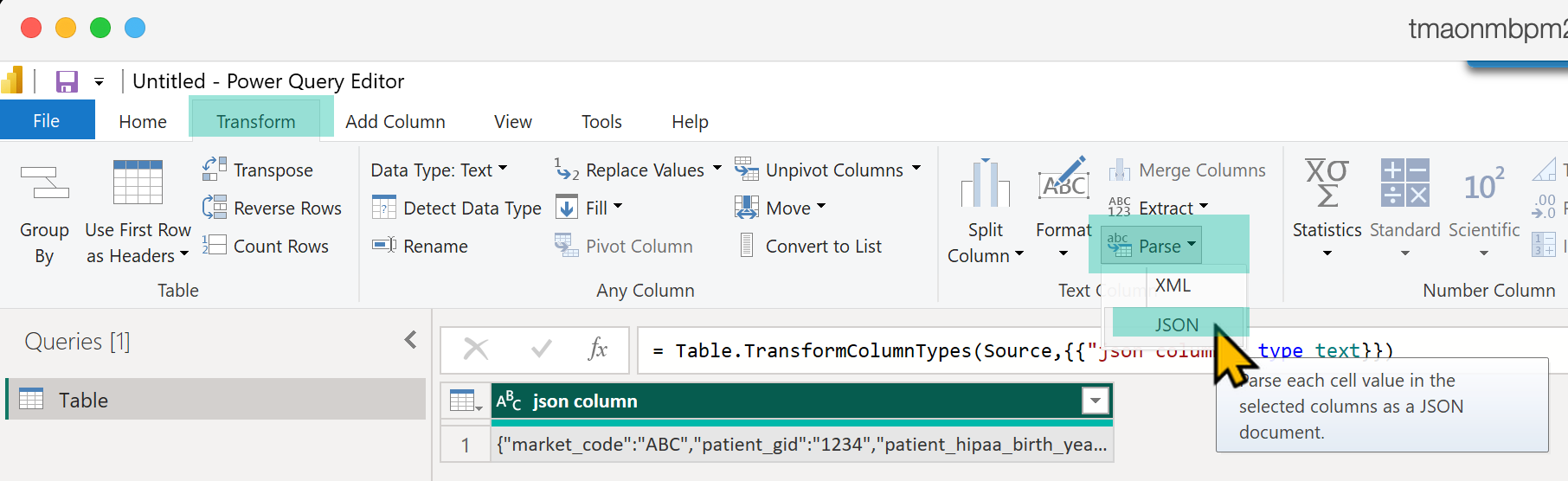The width and height of the screenshot is (1568, 481).
Task: Click the Standard arithmetic operations icon
Action: [x=1405, y=183]
